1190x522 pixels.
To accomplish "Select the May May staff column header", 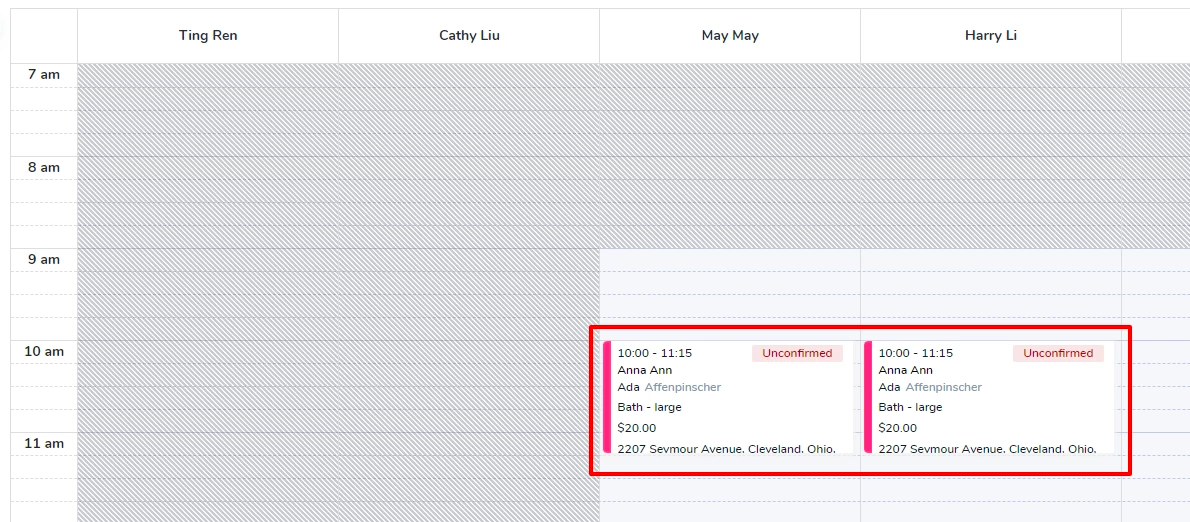I will click(730, 36).
